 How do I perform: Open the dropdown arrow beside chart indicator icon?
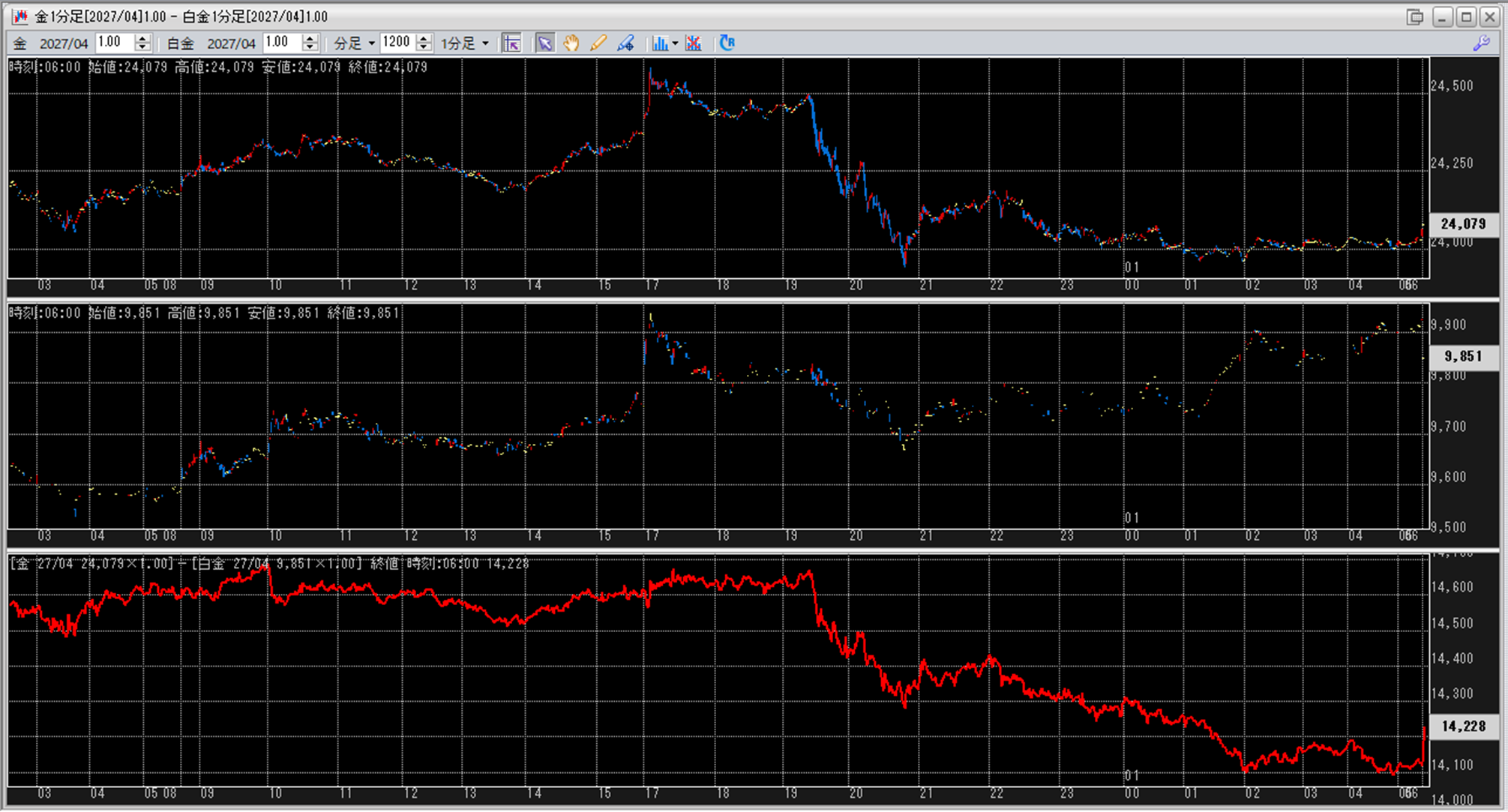pyautogui.click(x=676, y=43)
